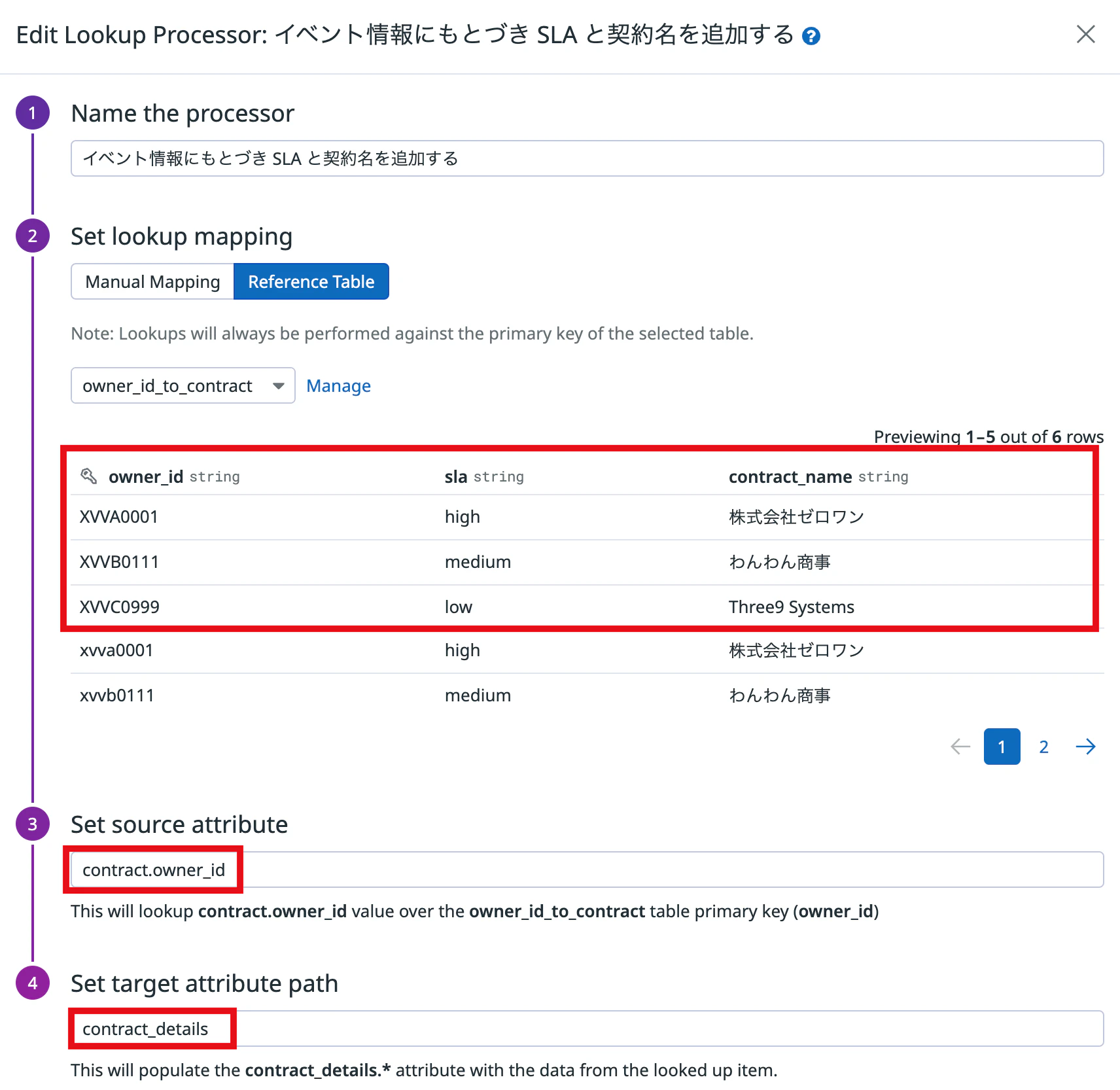Select the XVVC0999 cell
The image size is (1120, 1090).
(120, 607)
